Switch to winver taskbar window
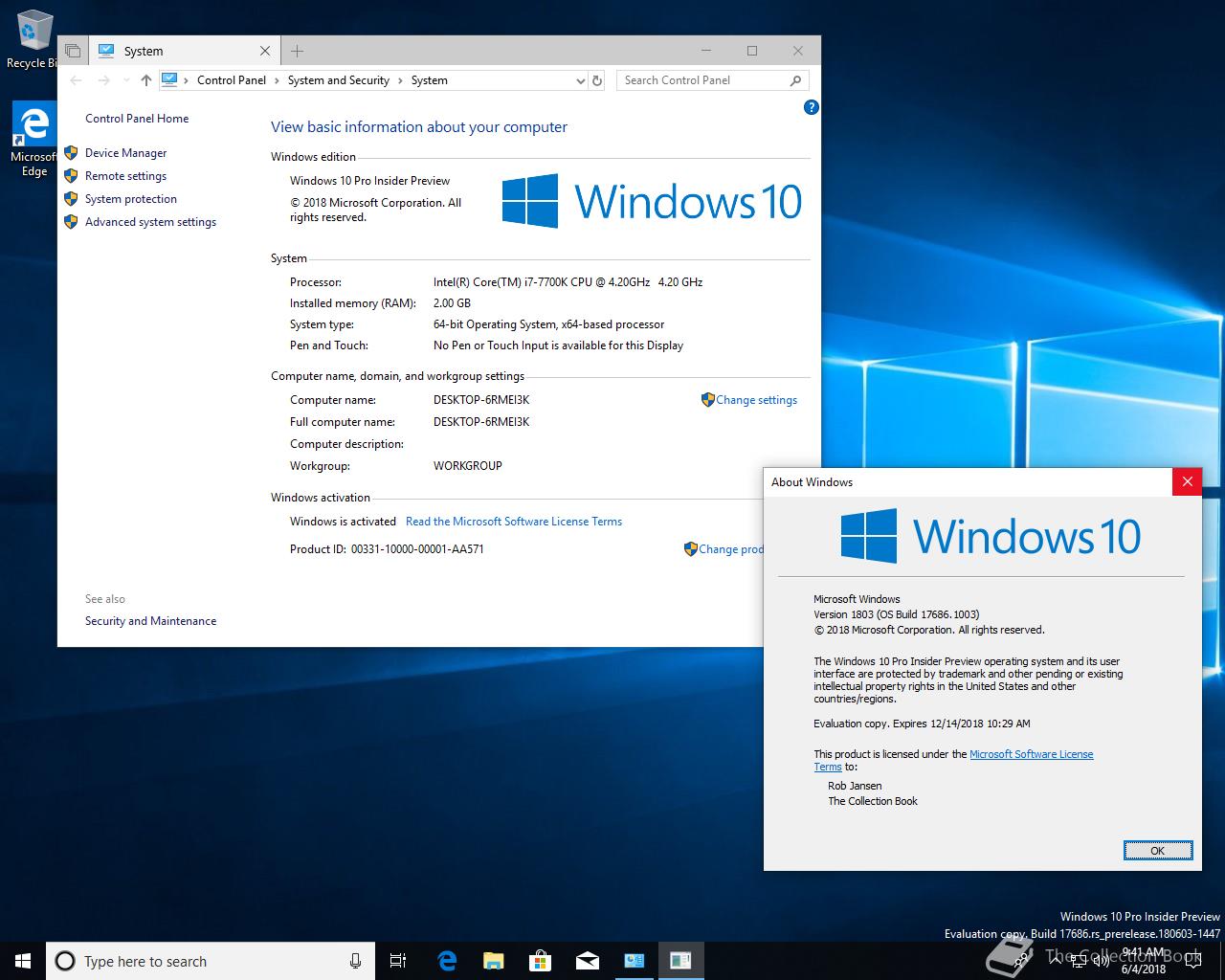Image resolution: width=1225 pixels, height=980 pixels. (680, 961)
